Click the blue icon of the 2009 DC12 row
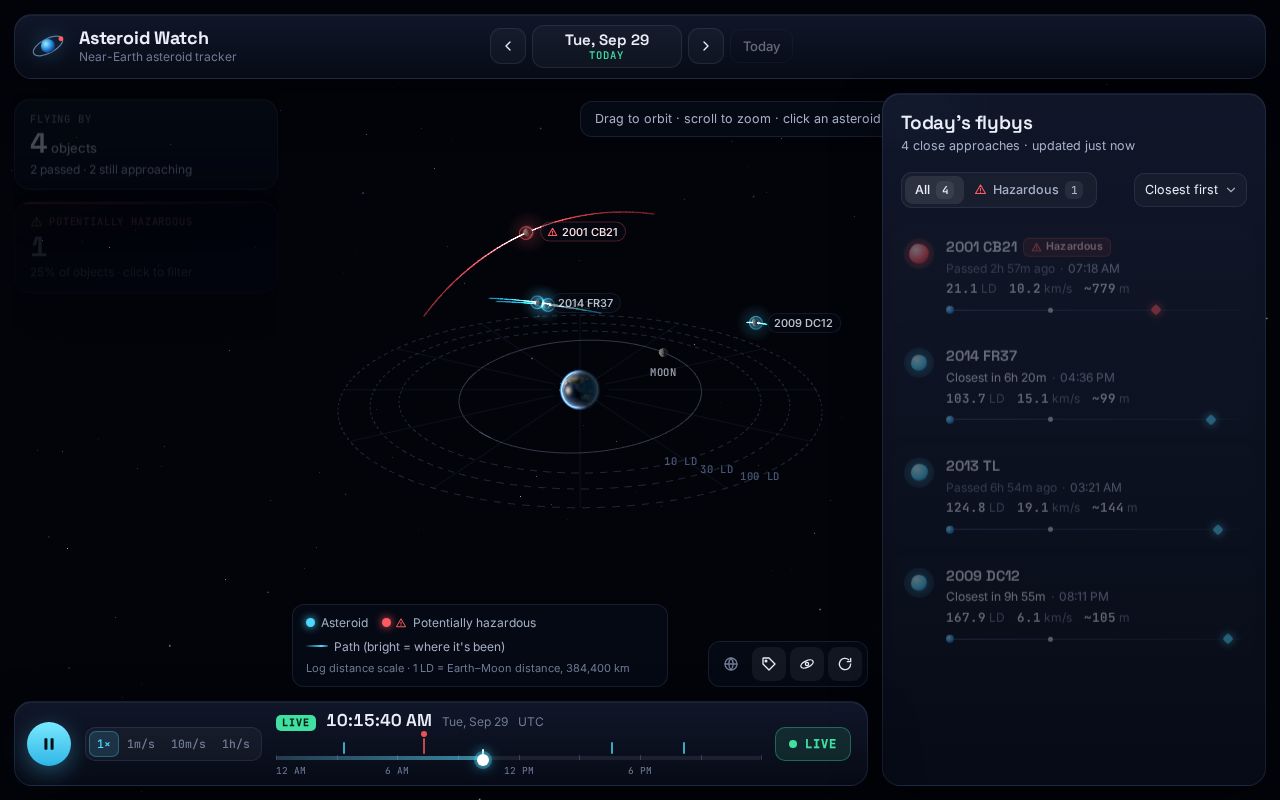The height and width of the screenshot is (800, 1280). (x=919, y=582)
